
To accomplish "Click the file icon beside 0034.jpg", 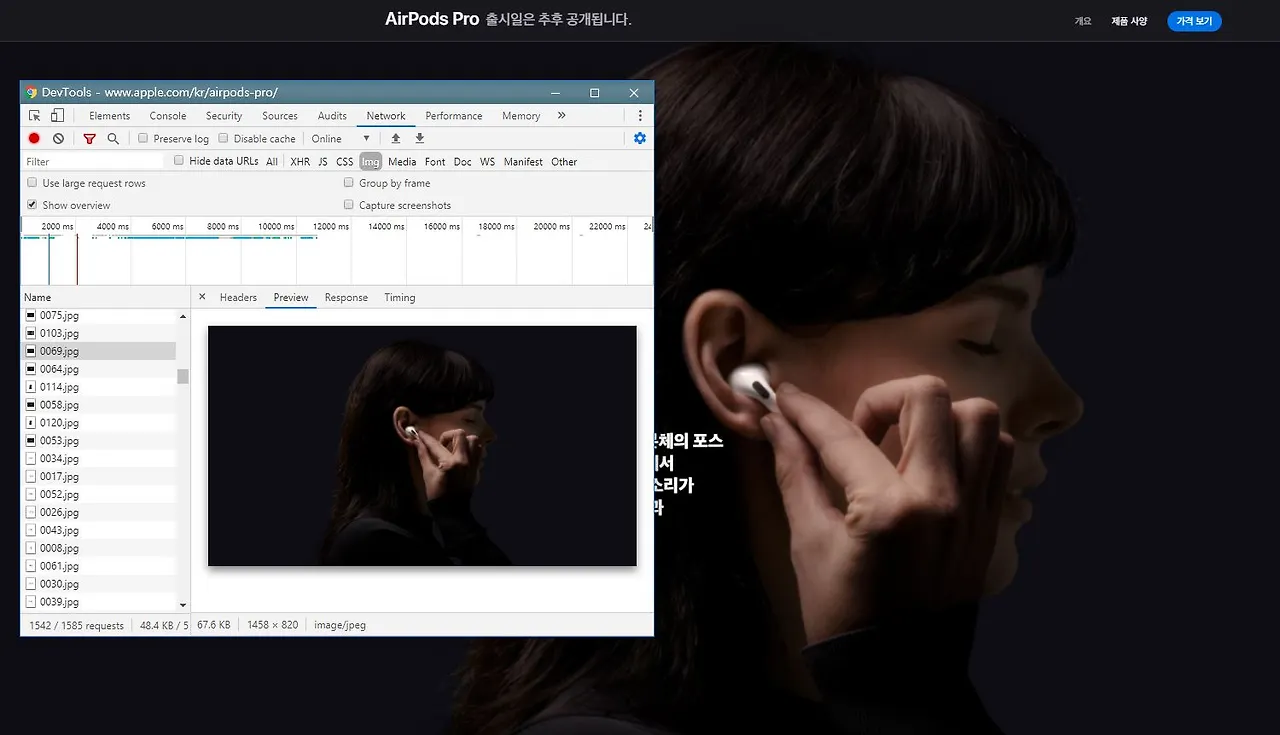I will tap(30, 459).
